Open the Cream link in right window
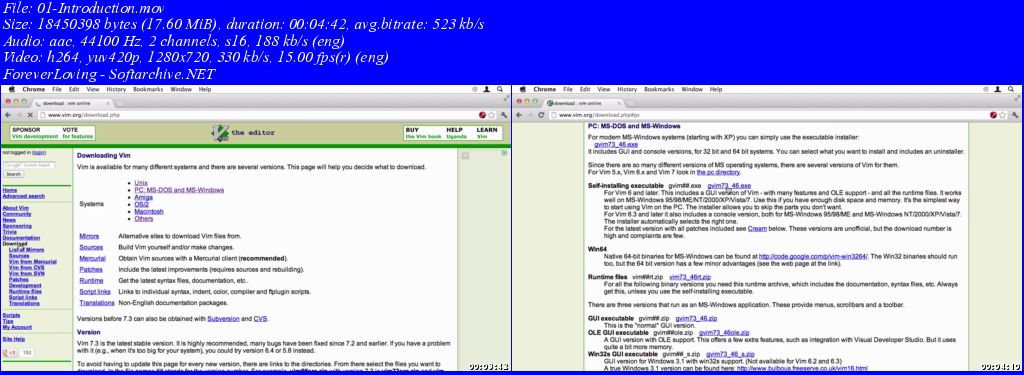The width and height of the screenshot is (1024, 375). (x=758, y=229)
